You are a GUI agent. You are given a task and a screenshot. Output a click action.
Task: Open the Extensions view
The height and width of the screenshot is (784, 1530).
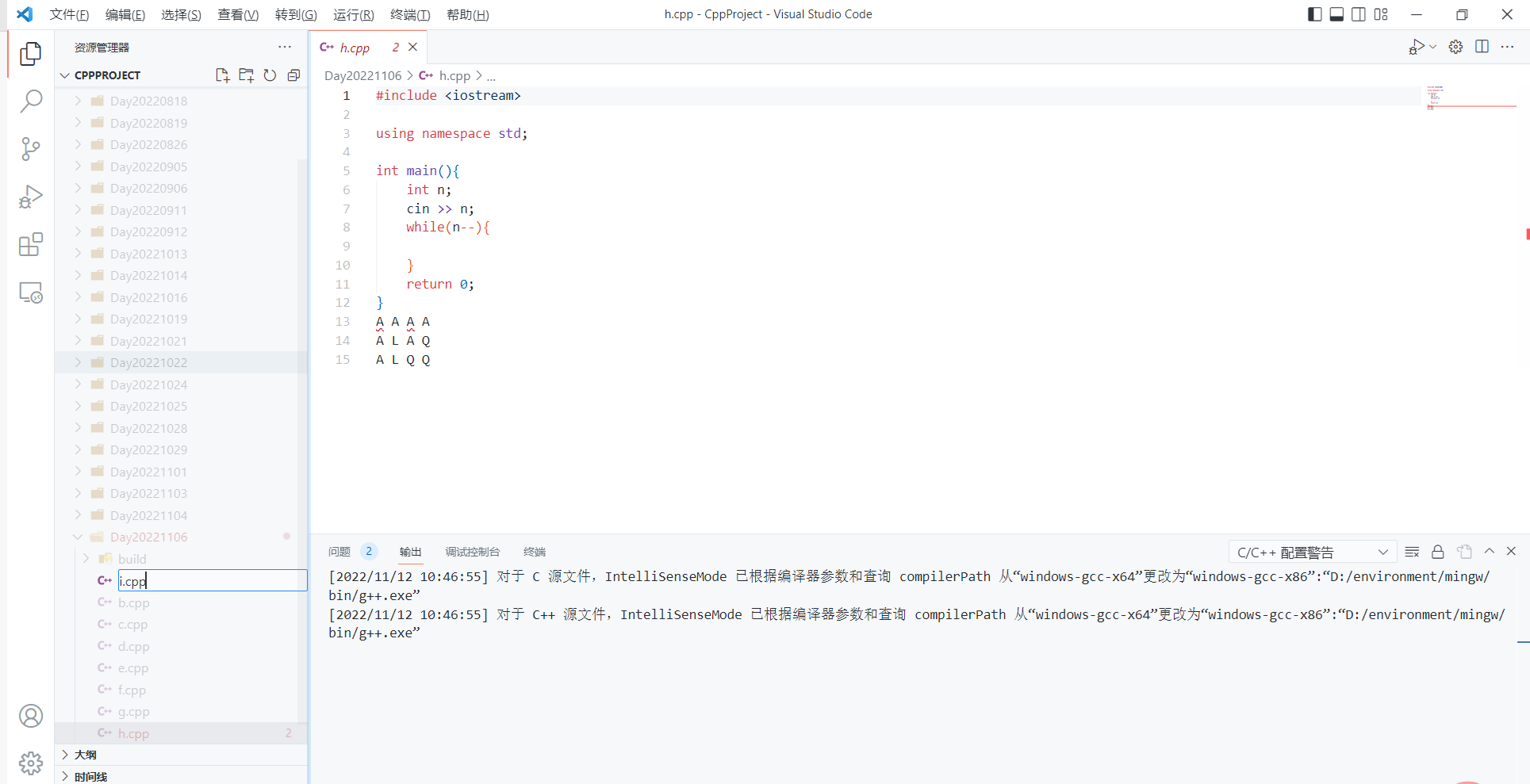pyautogui.click(x=30, y=244)
